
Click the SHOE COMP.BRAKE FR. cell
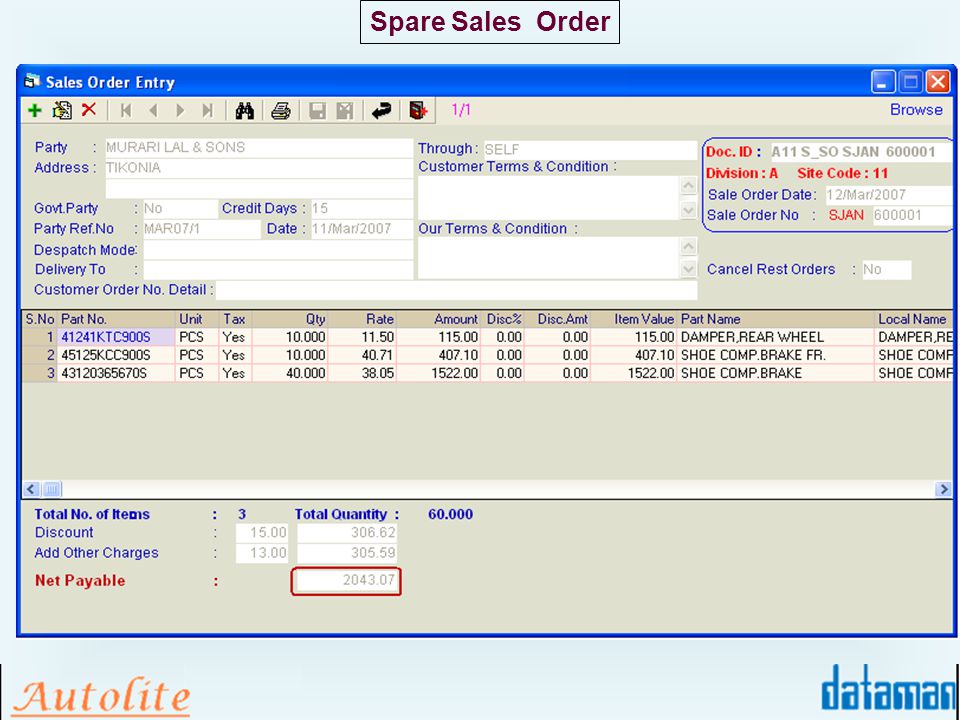coord(776,355)
